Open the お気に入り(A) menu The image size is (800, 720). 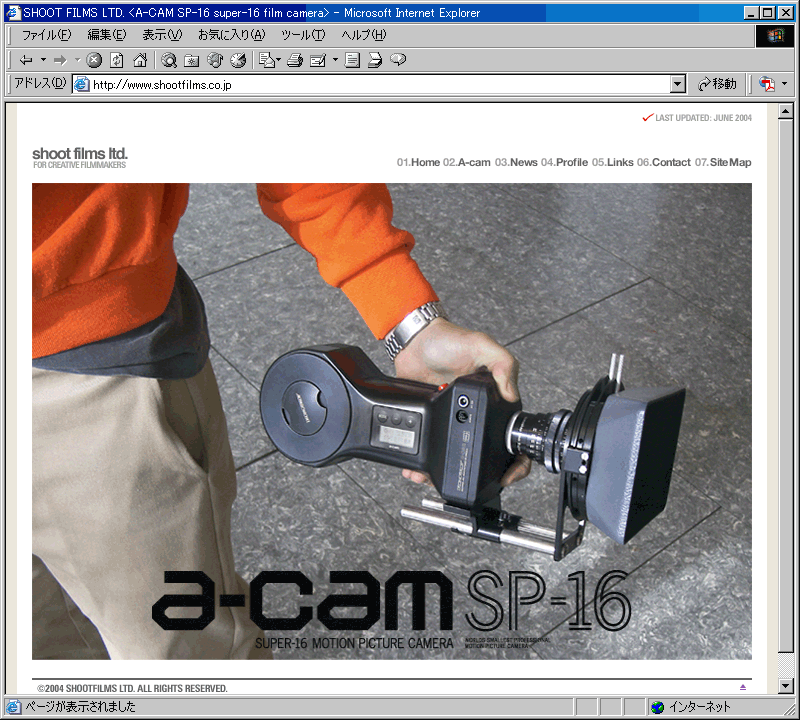click(x=232, y=35)
